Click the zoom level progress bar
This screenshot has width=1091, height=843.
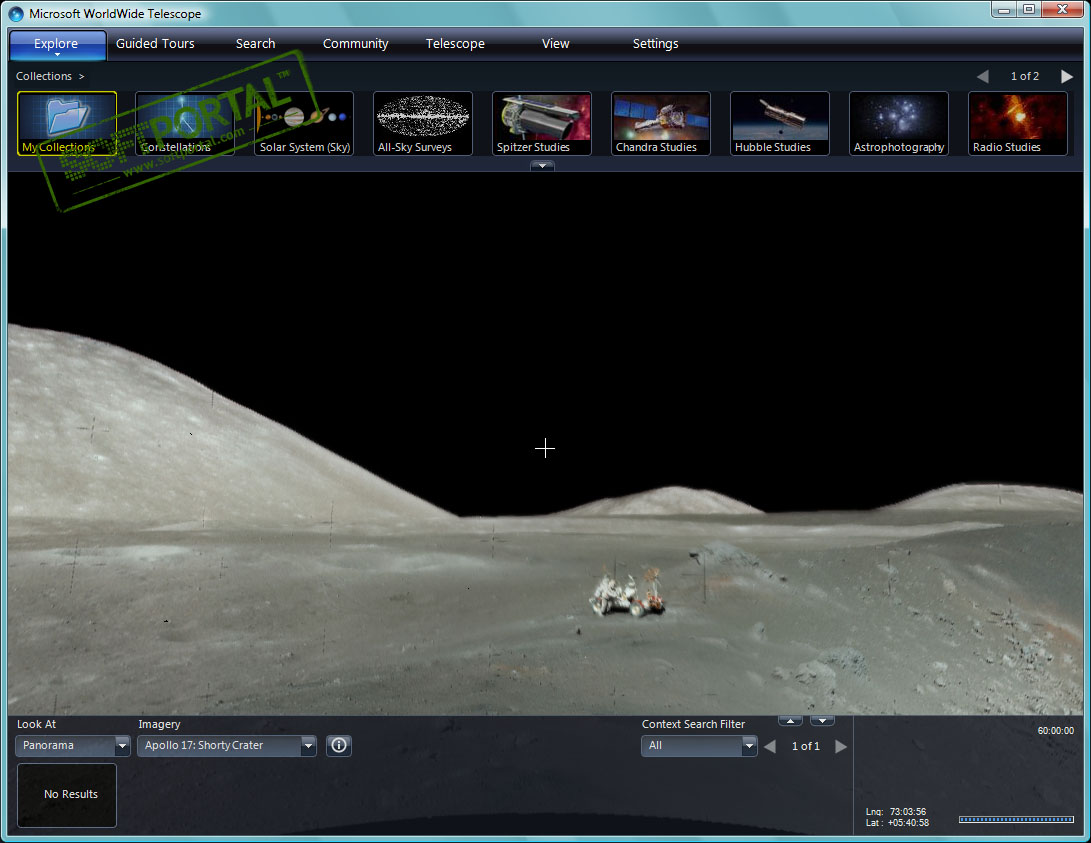[x=1016, y=819]
